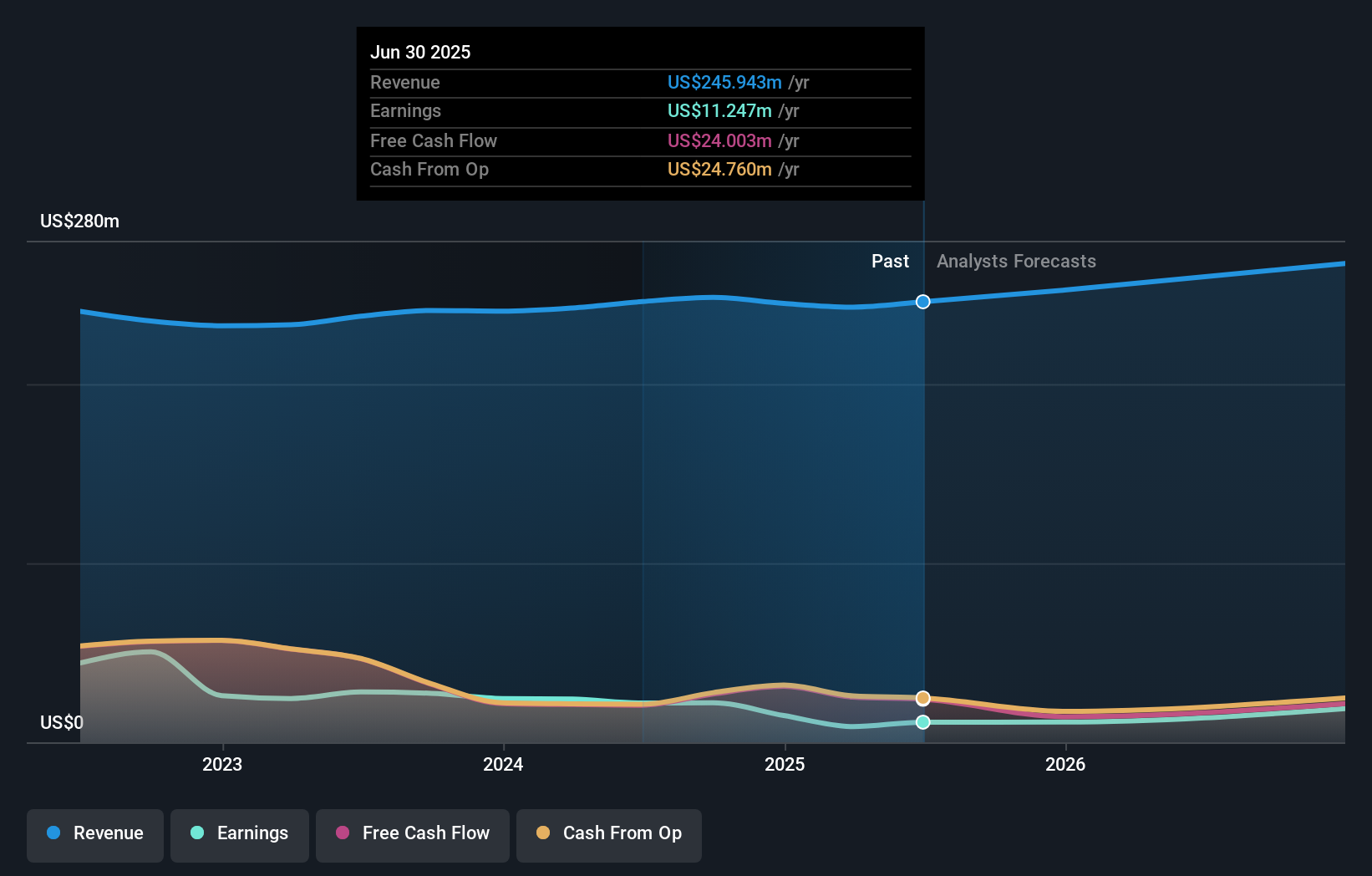Select the Revenue marker on the forecast line
The image size is (1372, 876).
[x=922, y=302]
